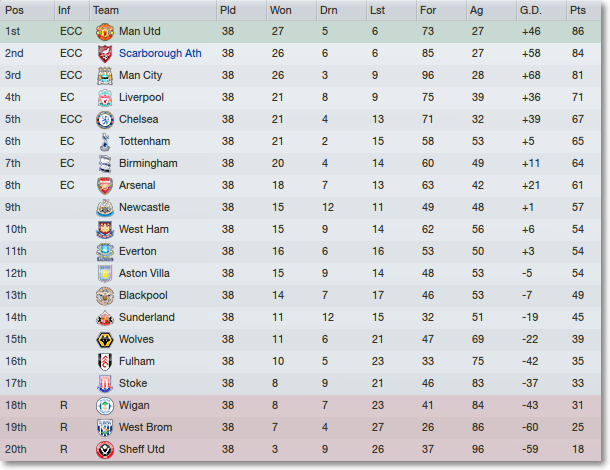Select the 18th place Wigan row
The width and height of the screenshot is (610, 470).
pyautogui.click(x=300, y=406)
